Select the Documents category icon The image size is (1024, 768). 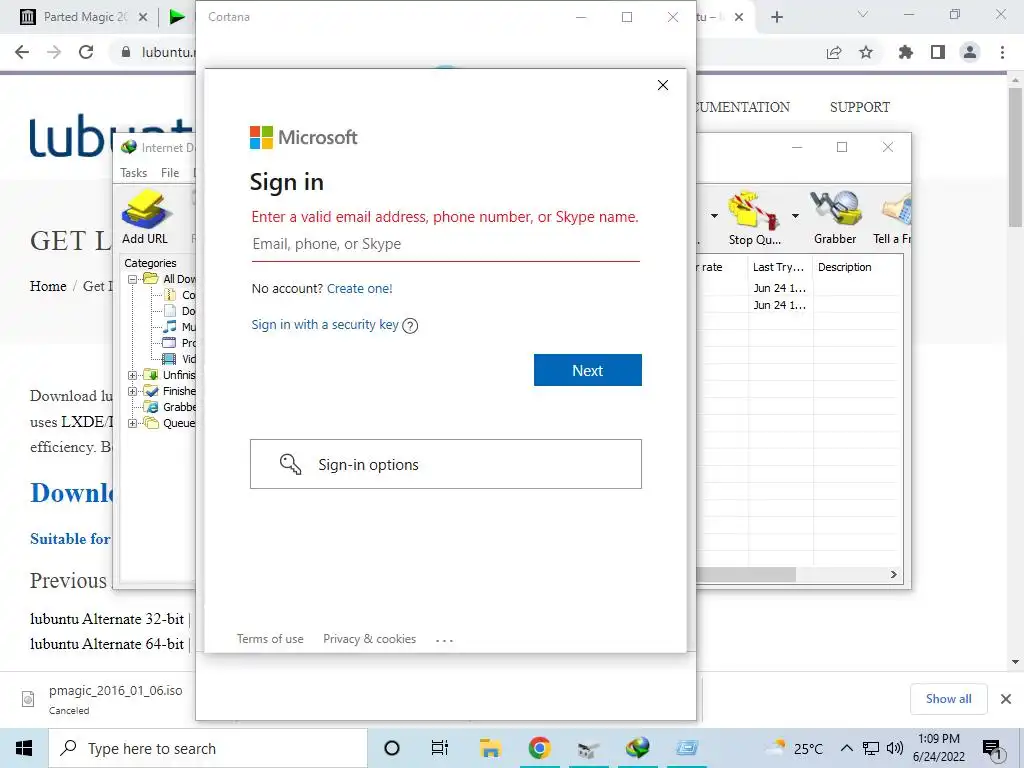coord(170,311)
